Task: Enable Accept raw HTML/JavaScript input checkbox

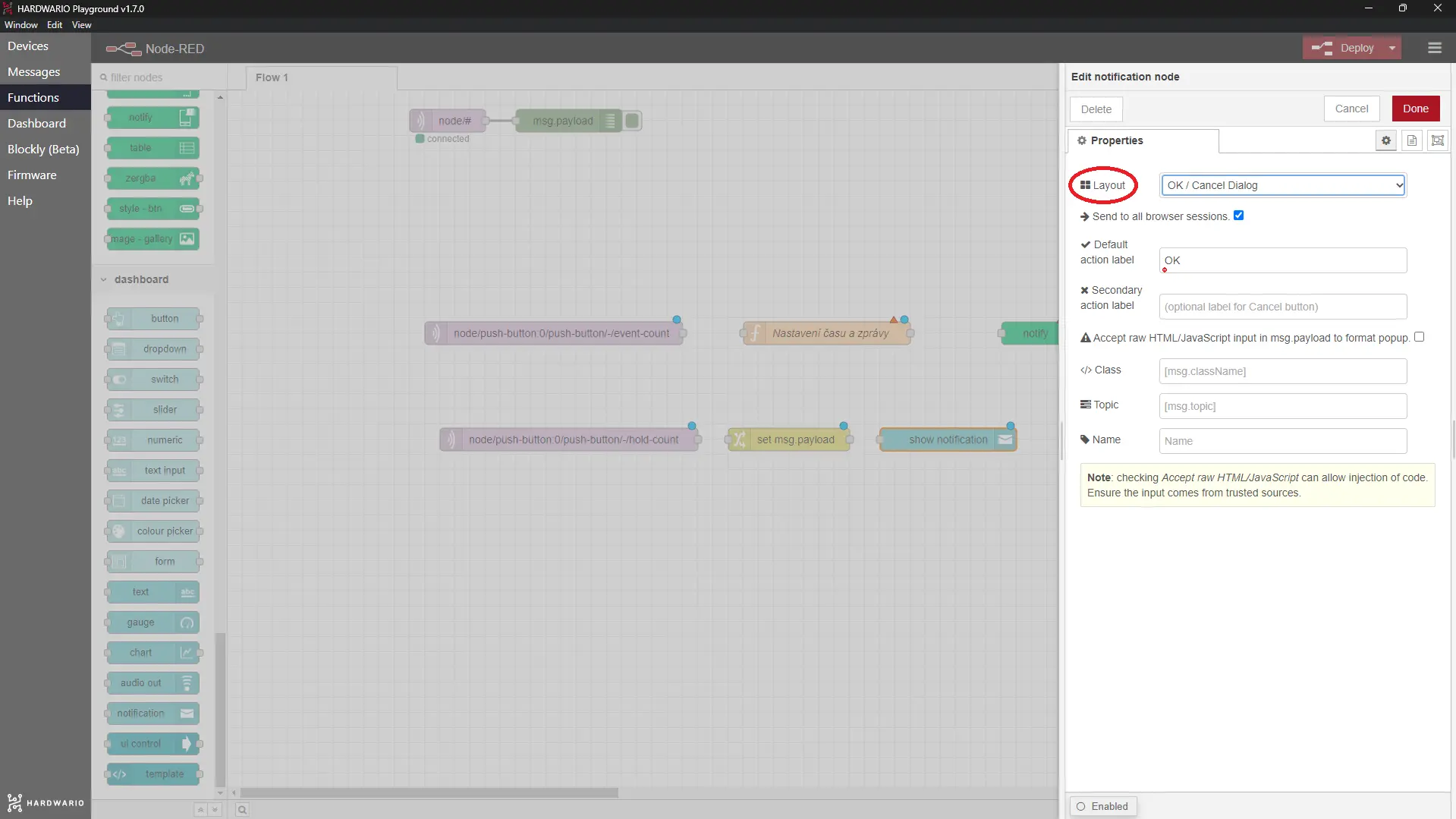Action: click(1419, 337)
